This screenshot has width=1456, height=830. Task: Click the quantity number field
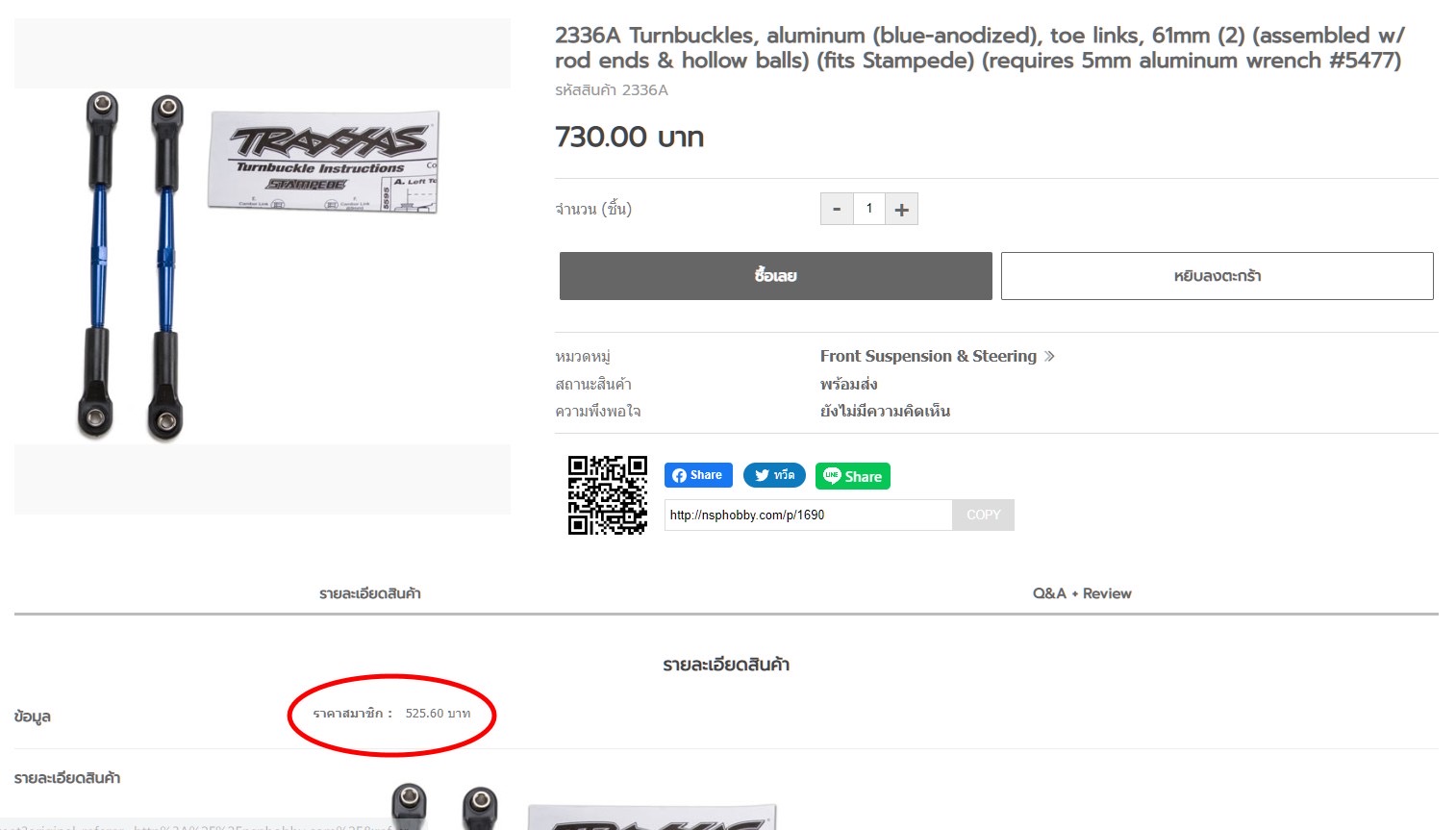point(869,209)
